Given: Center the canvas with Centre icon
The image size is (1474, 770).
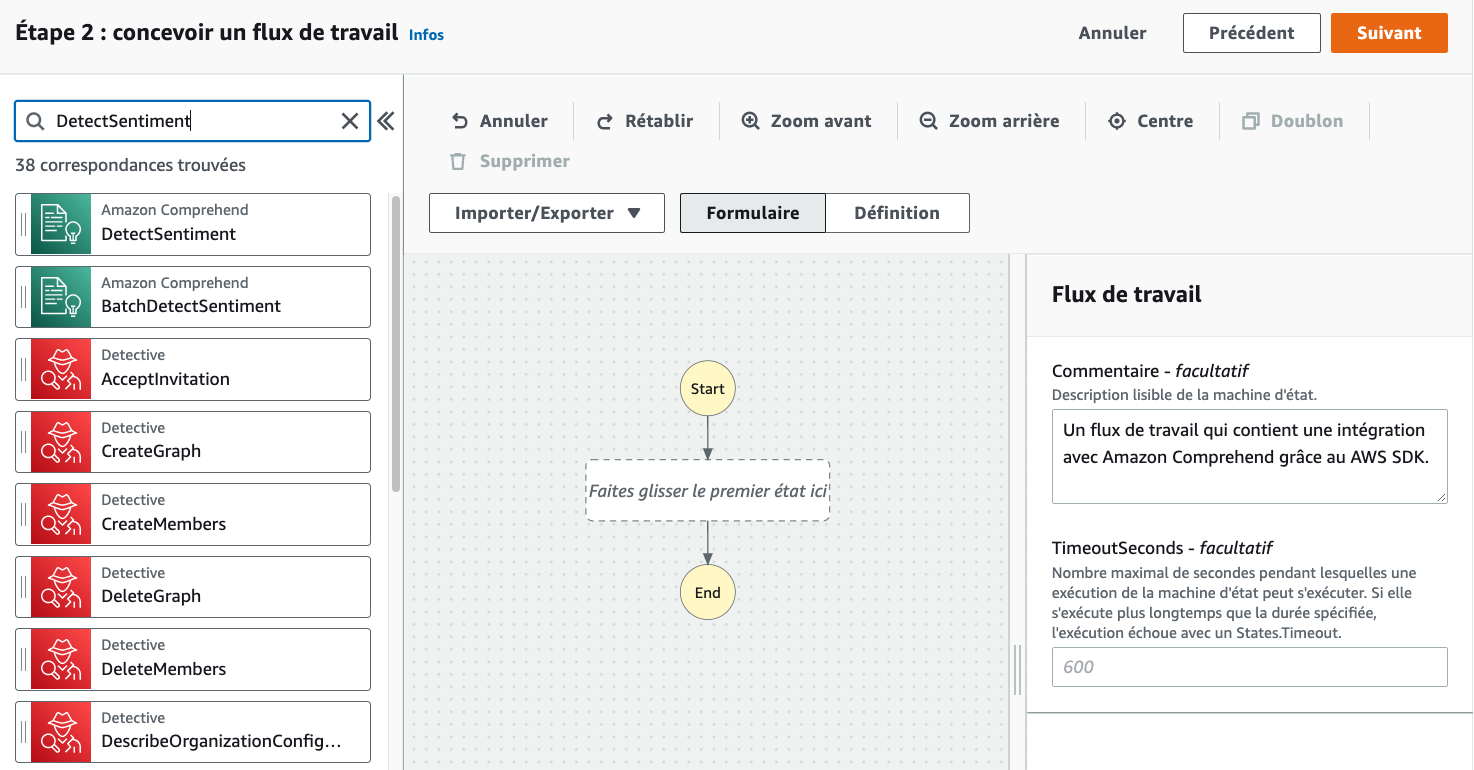Looking at the screenshot, I should (x=1117, y=121).
